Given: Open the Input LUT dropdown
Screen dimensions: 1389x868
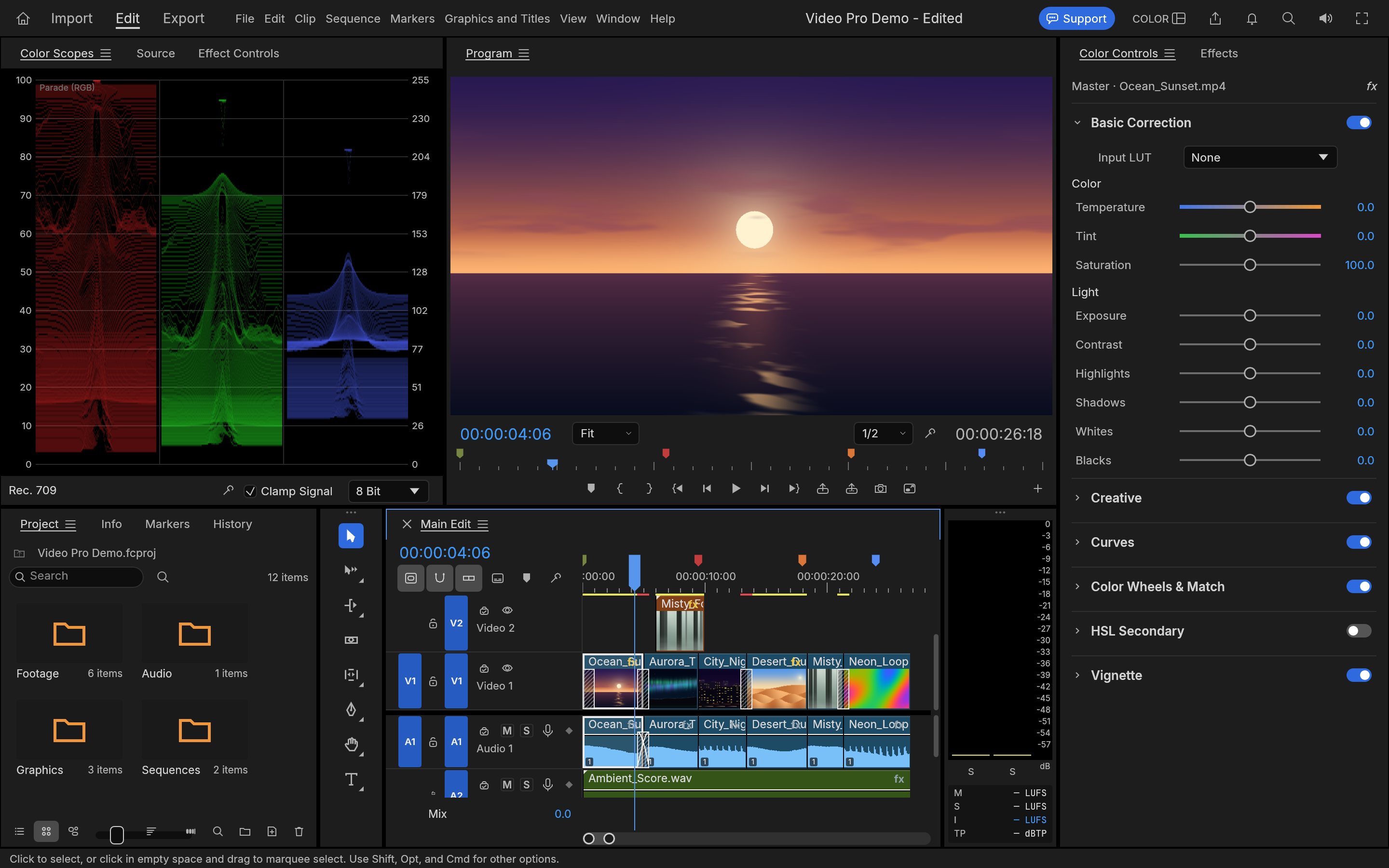Looking at the screenshot, I should coord(1260,157).
